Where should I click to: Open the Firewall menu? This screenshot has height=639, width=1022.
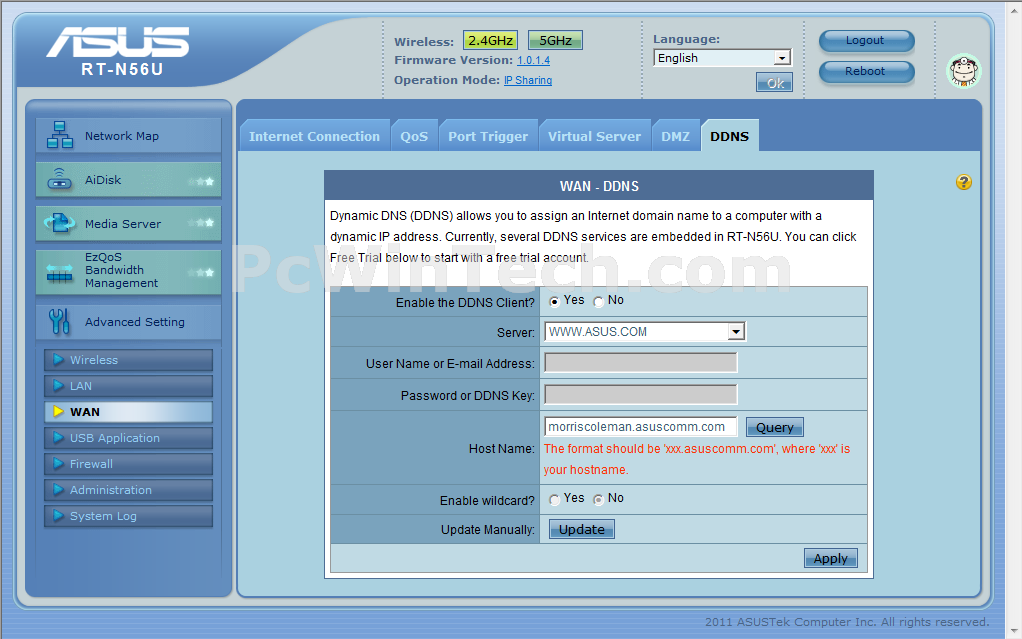pos(128,464)
